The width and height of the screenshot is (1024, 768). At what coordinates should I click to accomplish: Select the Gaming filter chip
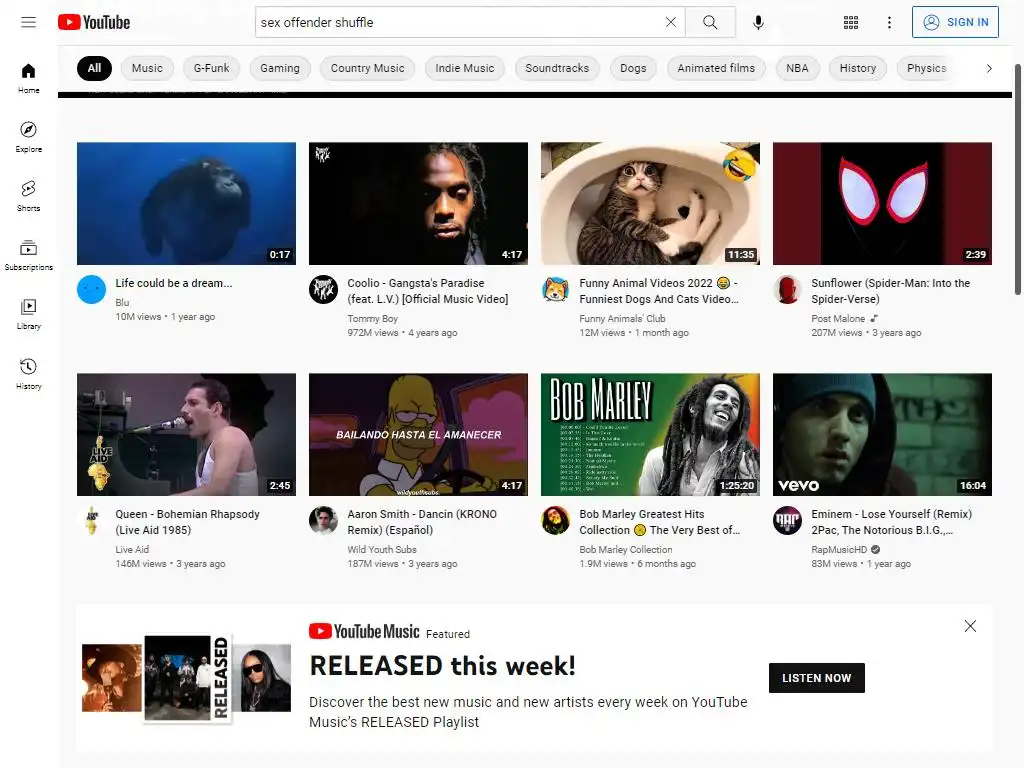(x=280, y=68)
